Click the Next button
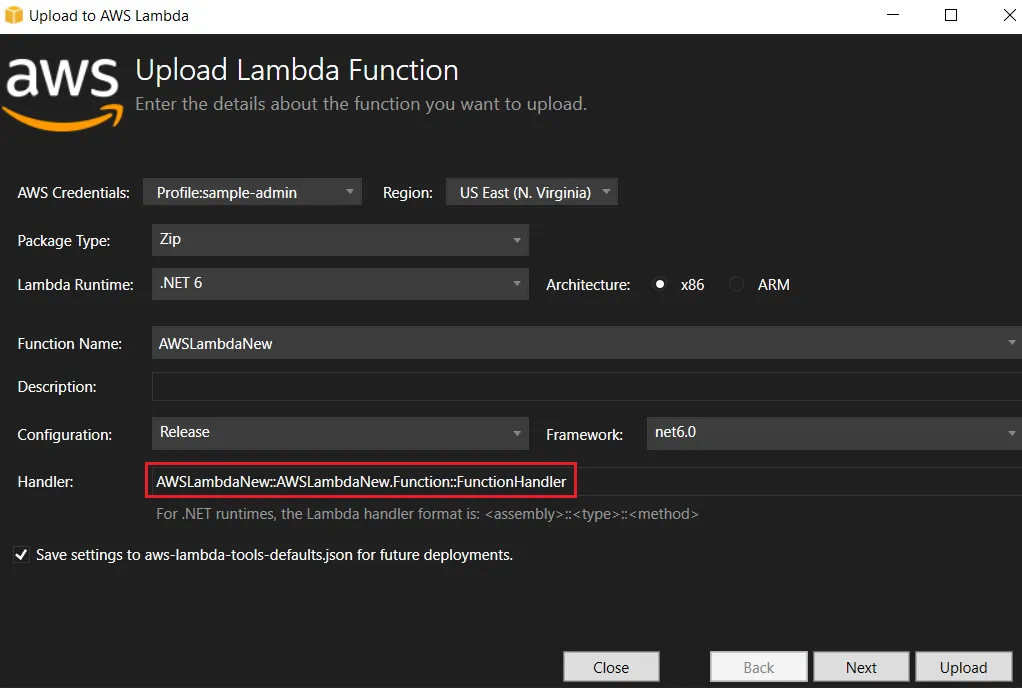 pyautogui.click(x=861, y=667)
